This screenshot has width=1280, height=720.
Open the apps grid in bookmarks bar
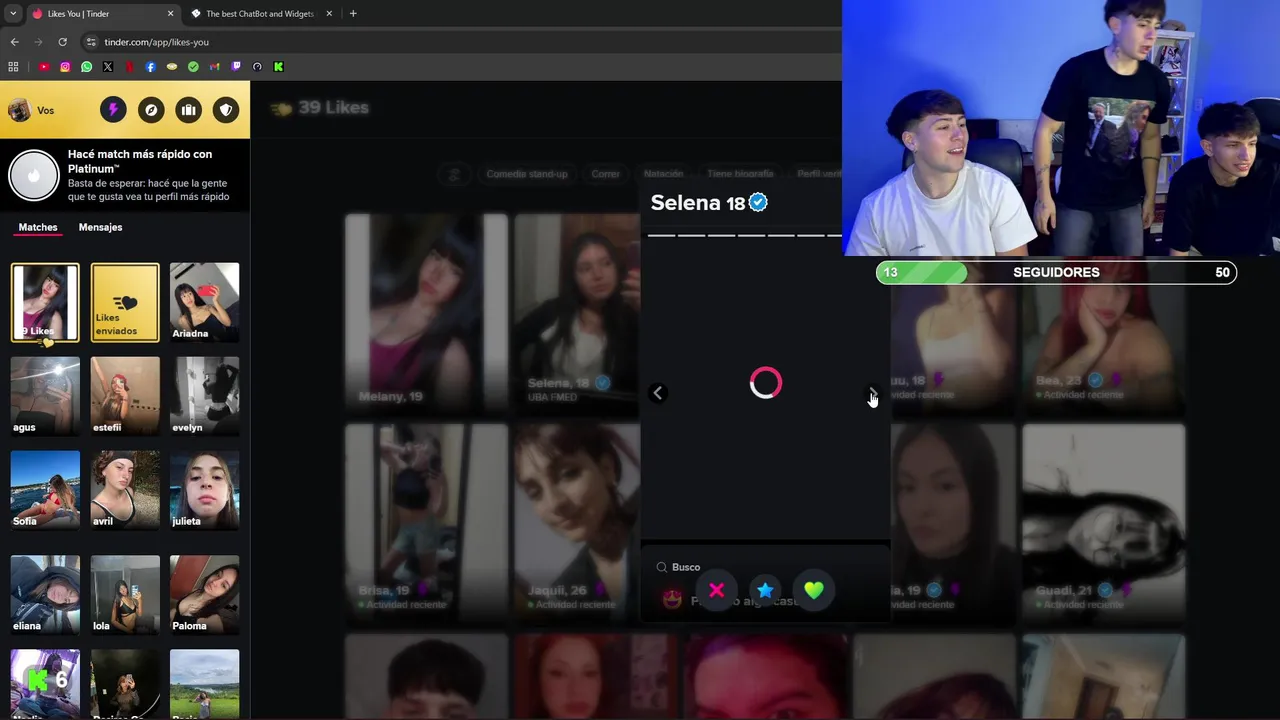(13, 67)
